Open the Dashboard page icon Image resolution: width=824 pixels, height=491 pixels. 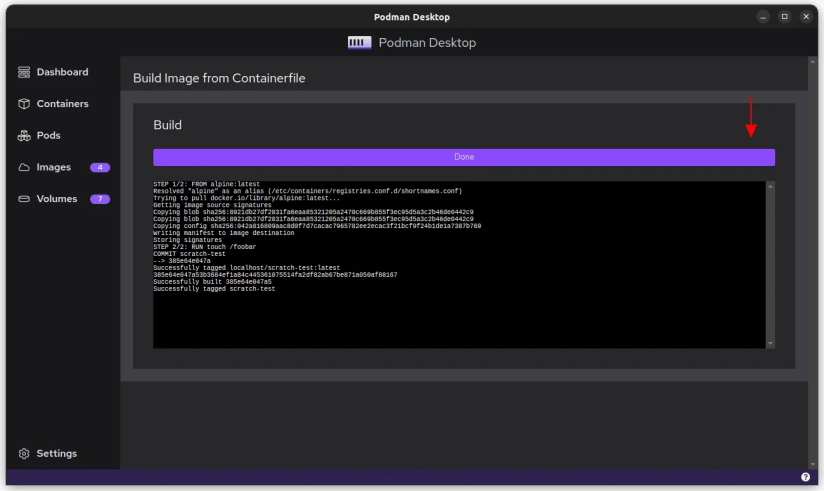pos(24,72)
